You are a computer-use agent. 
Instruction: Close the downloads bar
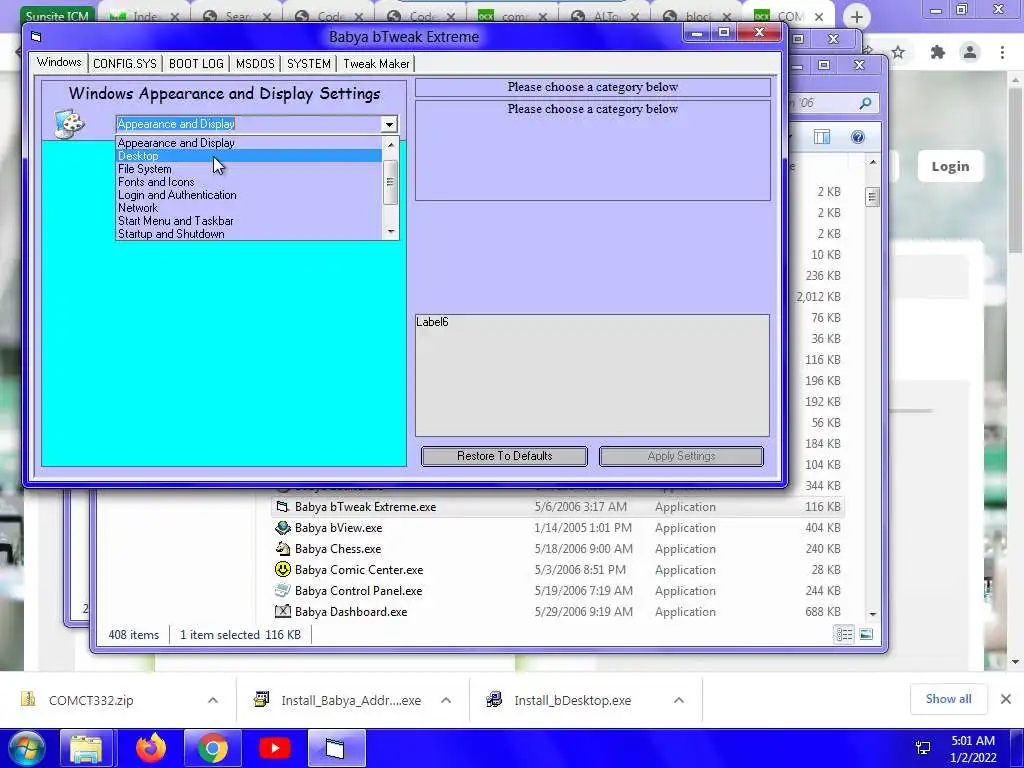coord(1006,699)
